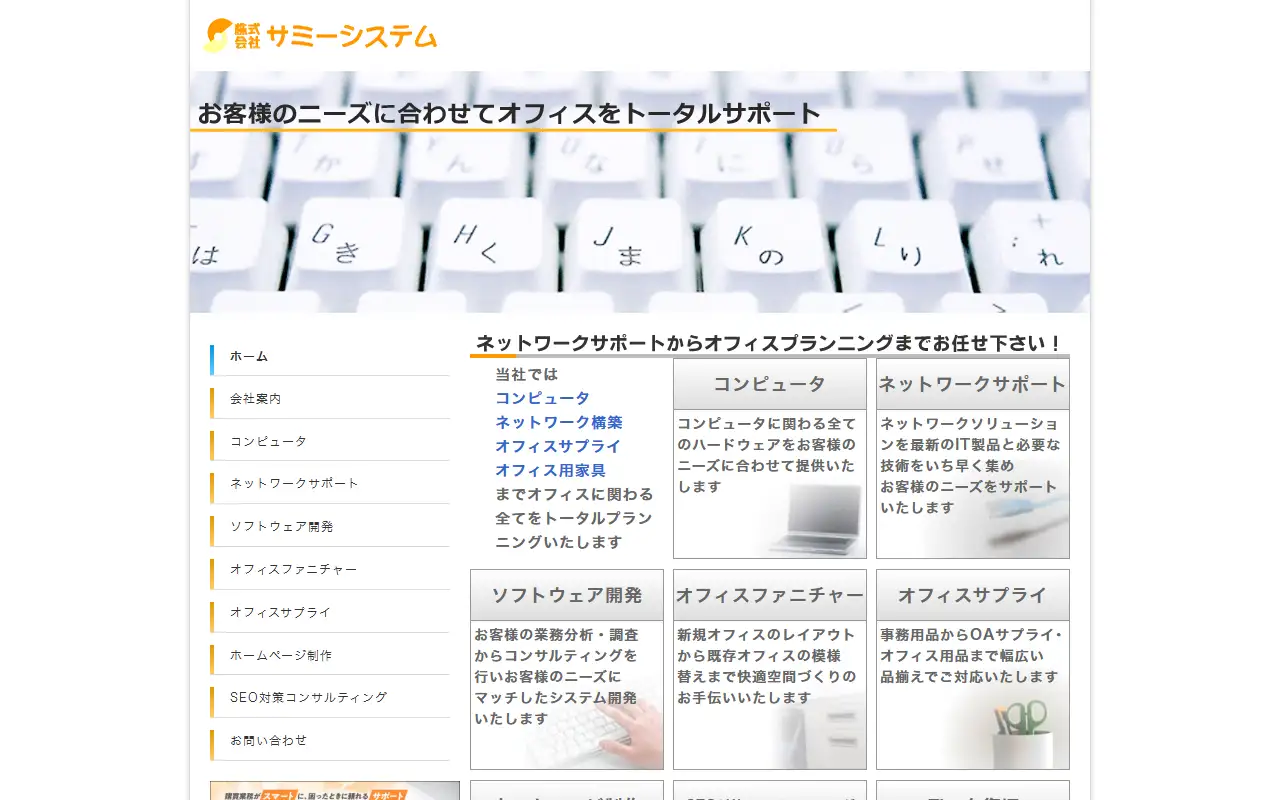Image resolution: width=1280 pixels, height=800 pixels.
Task: Click the heading ネットワークサポートからオフィスプランニングまで
Action: (770, 343)
